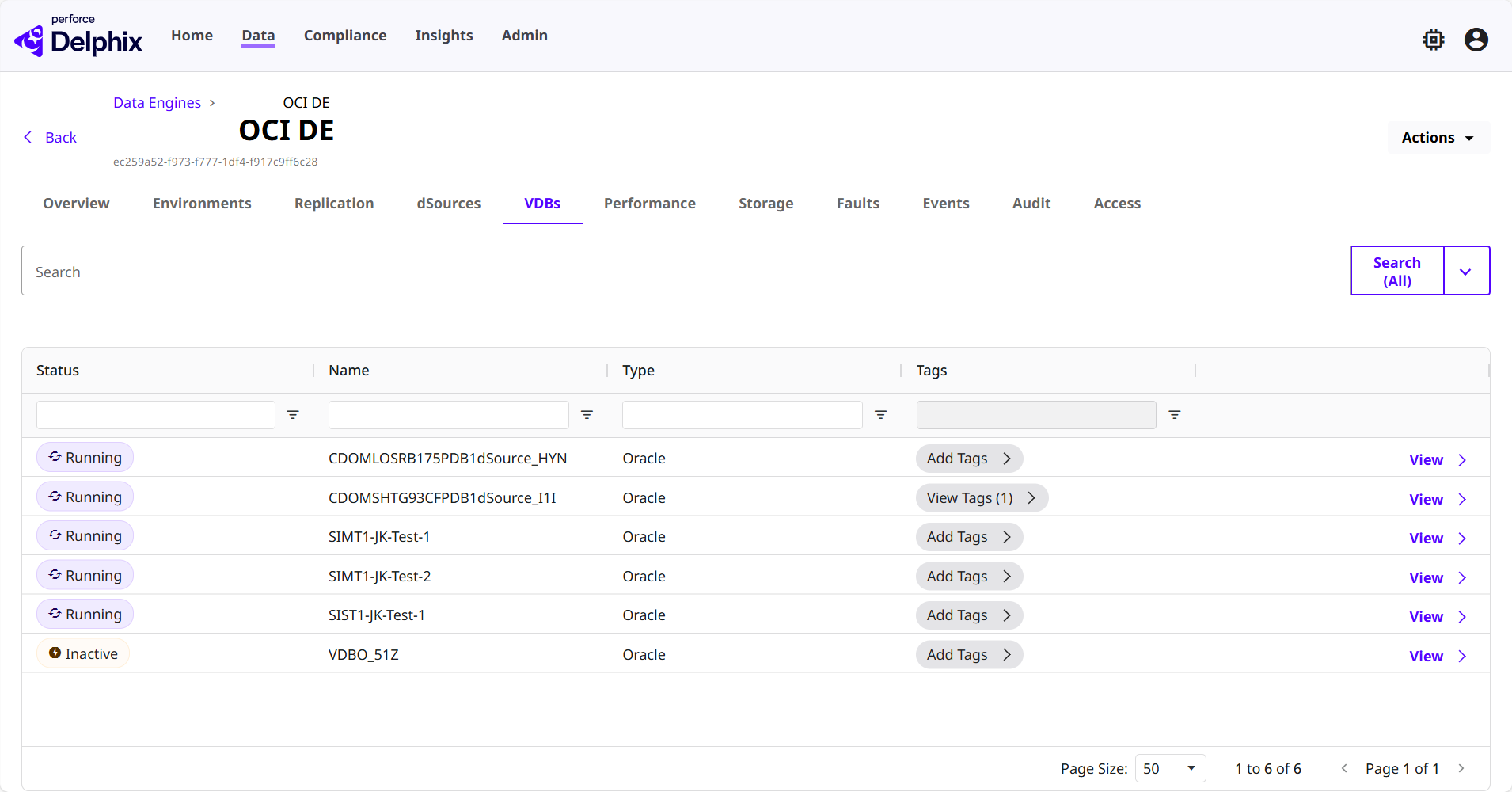This screenshot has height=792, width=1512.
Task: View details for CDOMLOSRB175PDB1dSource_HYN
Action: point(1438,460)
